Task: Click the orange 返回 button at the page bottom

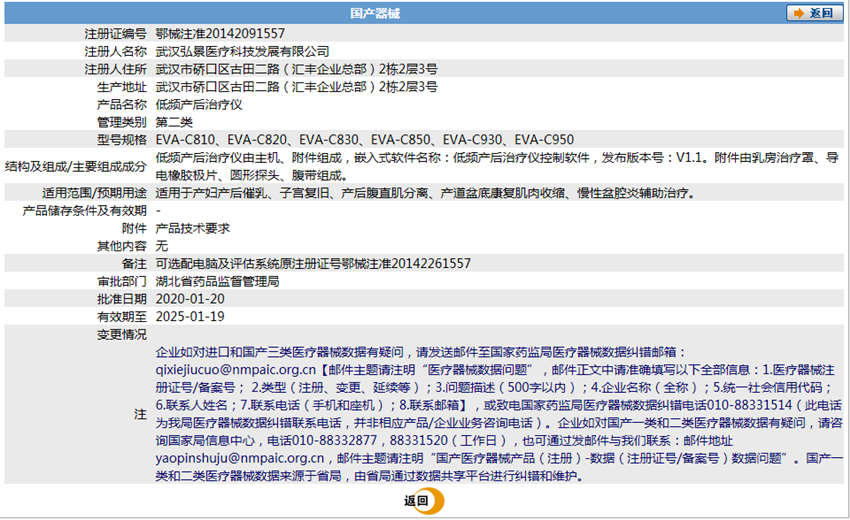Action: coord(423,501)
